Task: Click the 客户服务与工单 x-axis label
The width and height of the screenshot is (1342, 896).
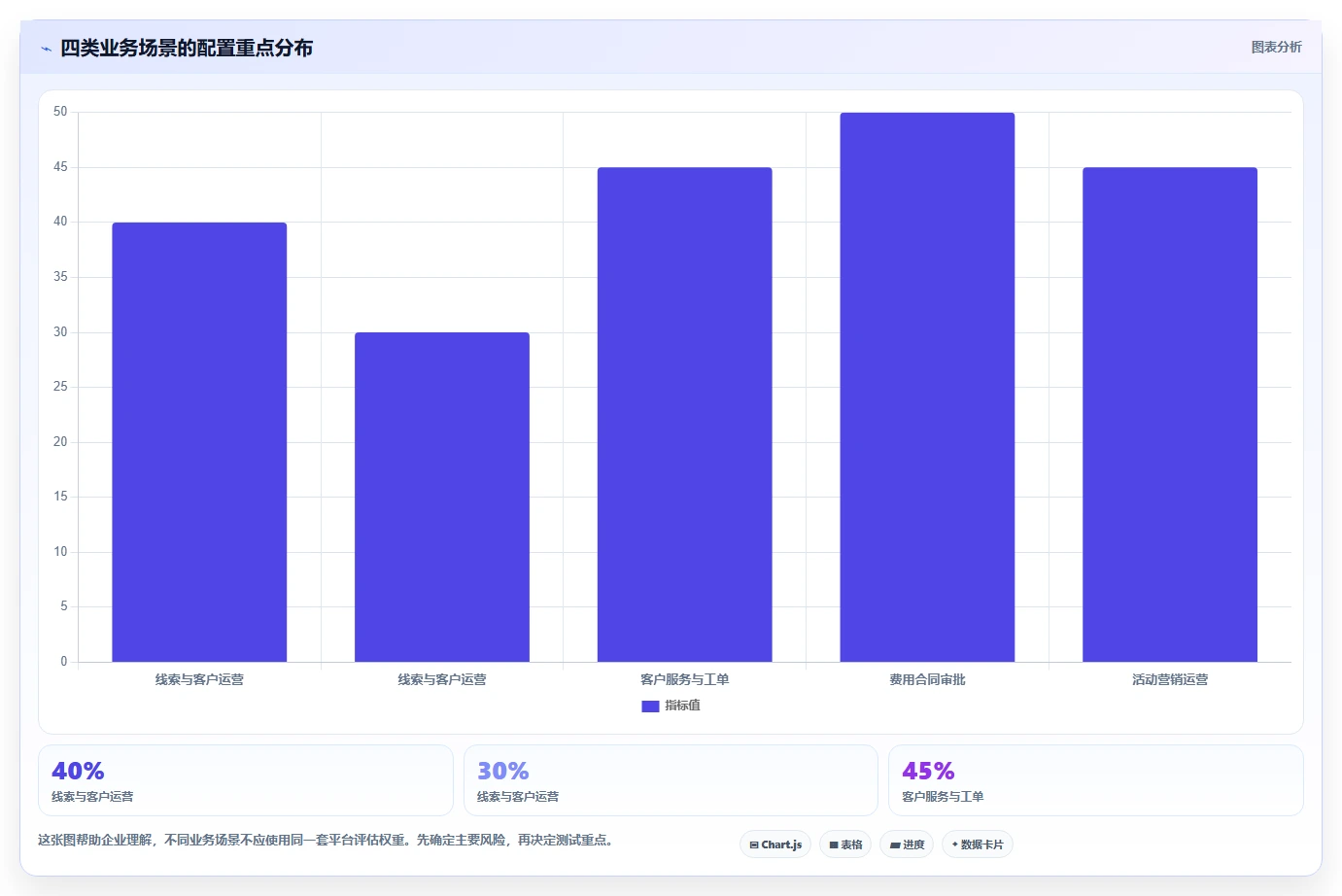Action: (x=685, y=679)
